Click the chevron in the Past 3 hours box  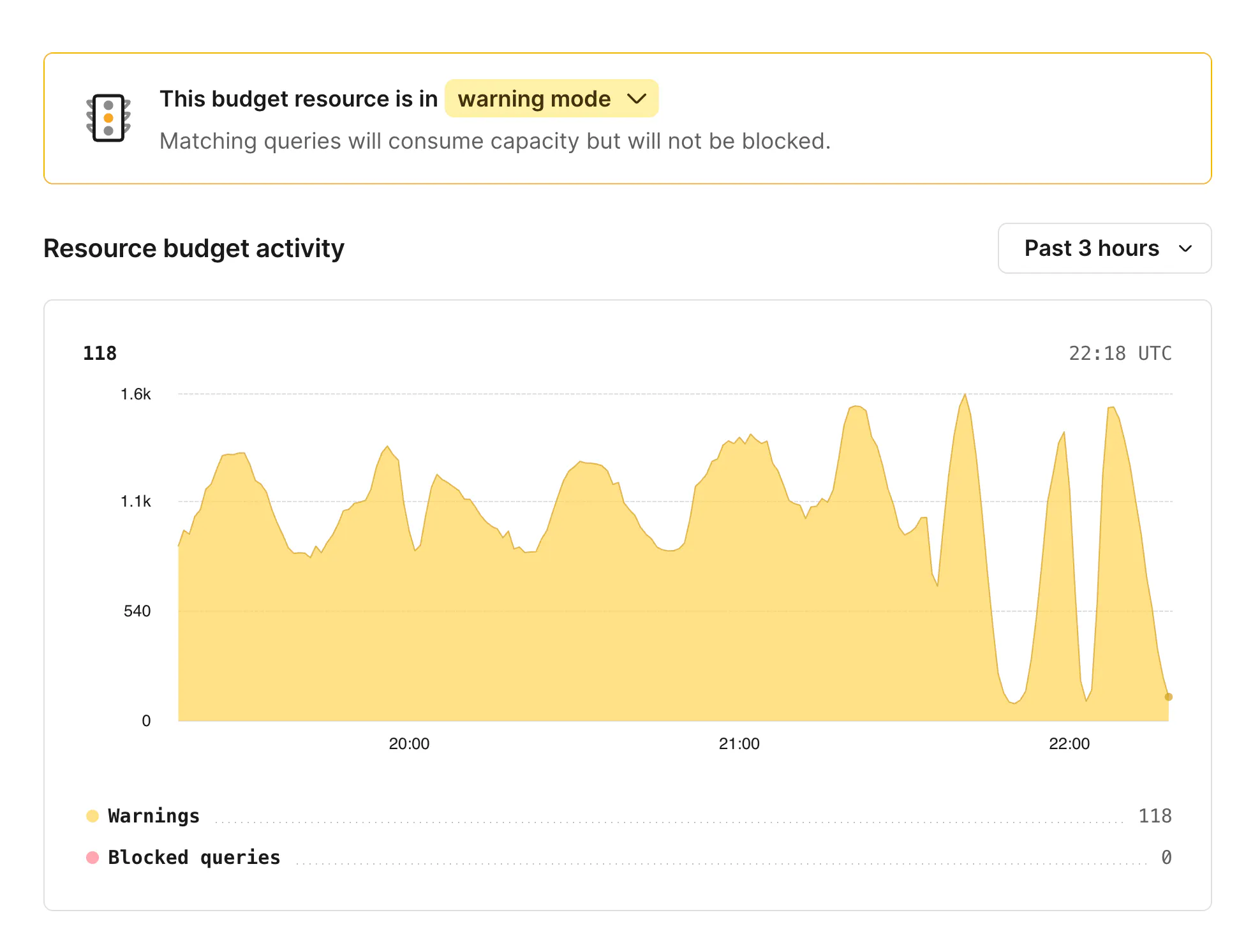point(1185,249)
